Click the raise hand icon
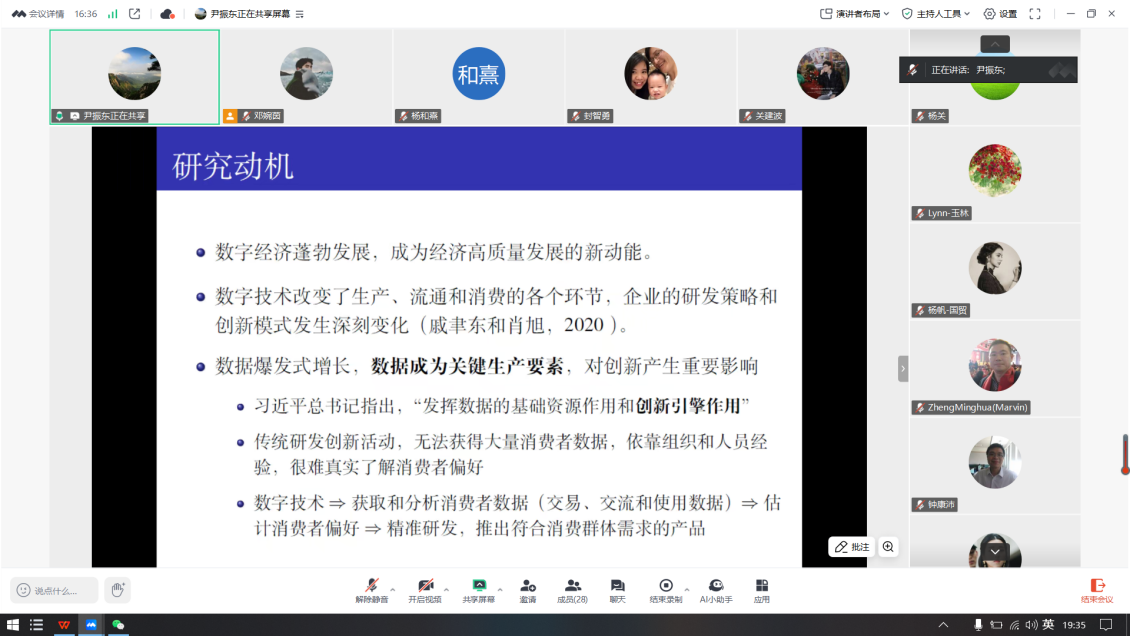The width and height of the screenshot is (1130, 636). point(117,590)
